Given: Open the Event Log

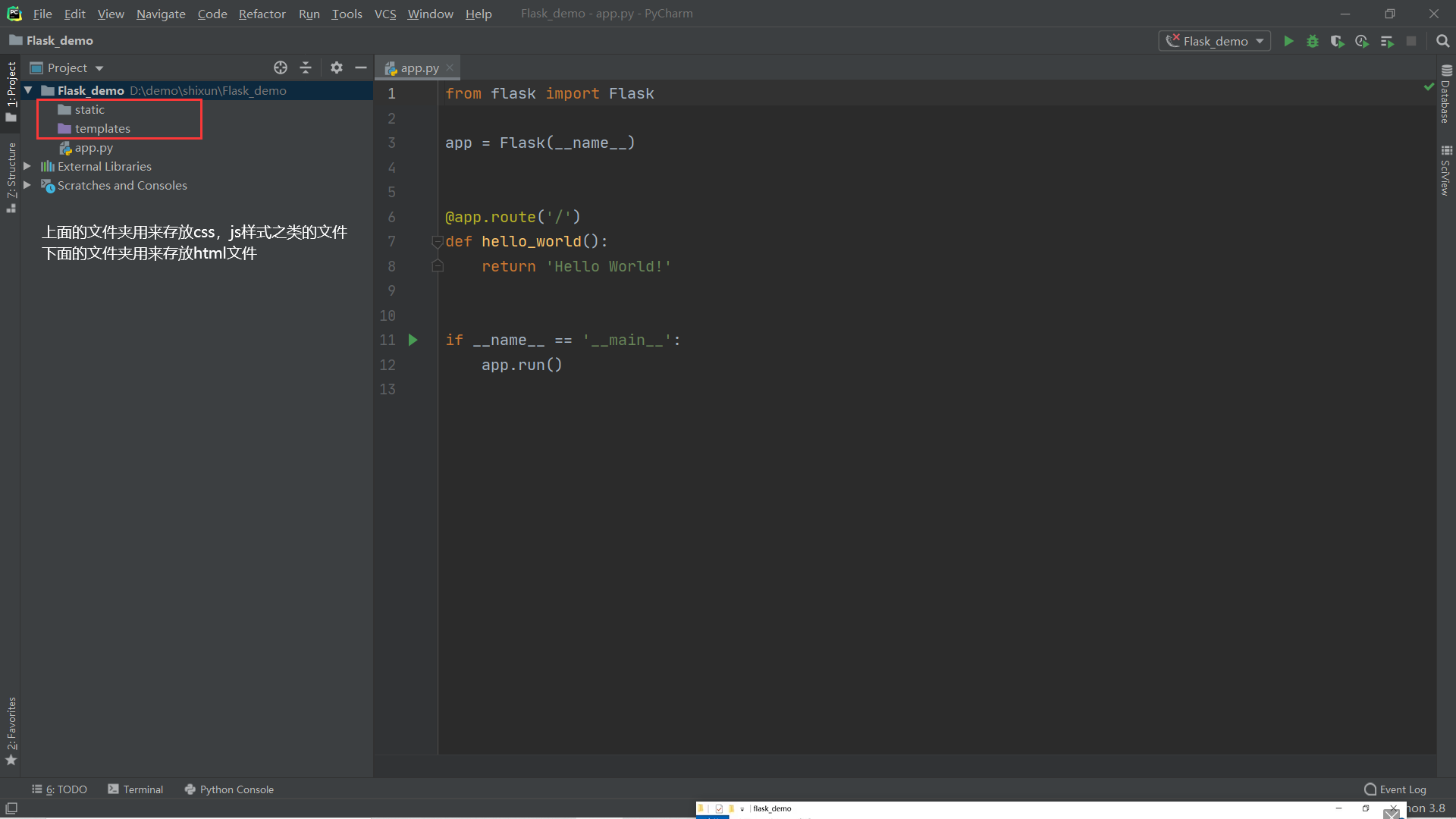Looking at the screenshot, I should [1395, 789].
